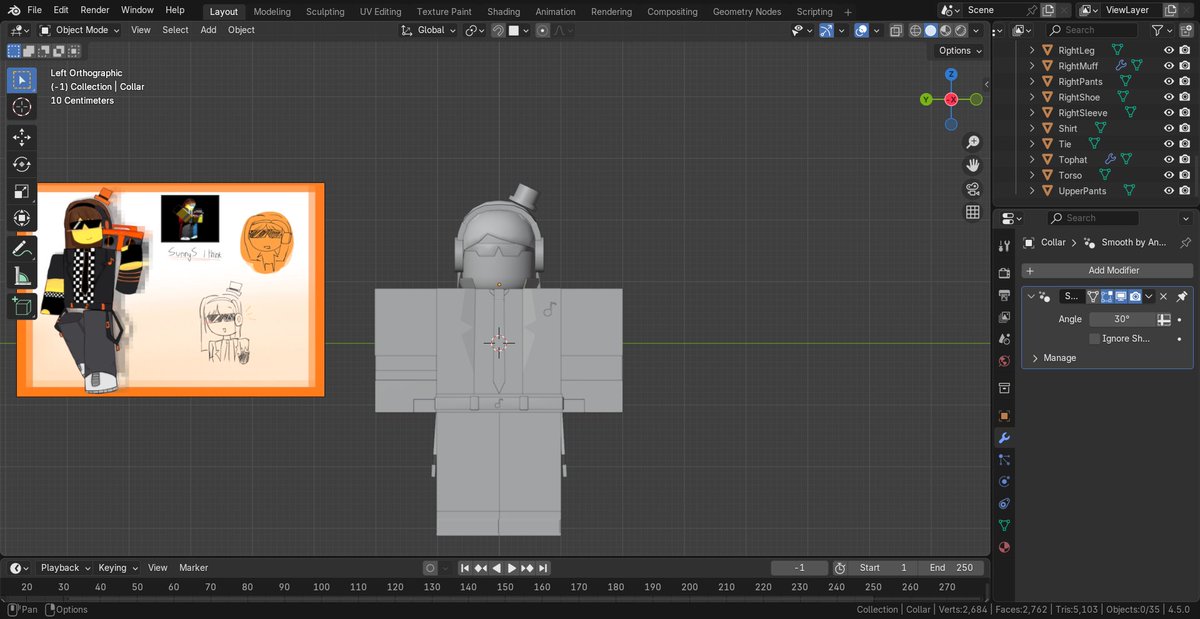This screenshot has width=1200, height=619.
Task: Switch to the Sculpting workspace tab
Action: point(324,12)
